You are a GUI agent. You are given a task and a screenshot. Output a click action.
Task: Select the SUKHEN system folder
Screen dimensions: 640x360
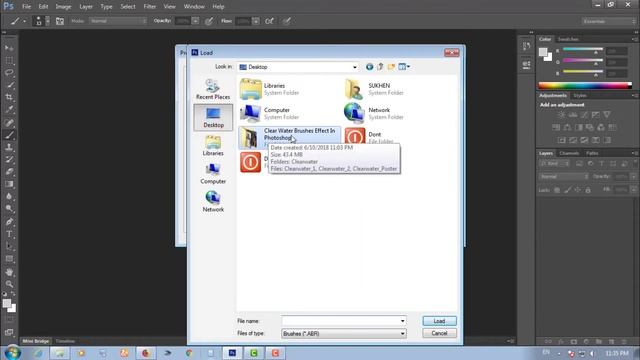point(374,89)
